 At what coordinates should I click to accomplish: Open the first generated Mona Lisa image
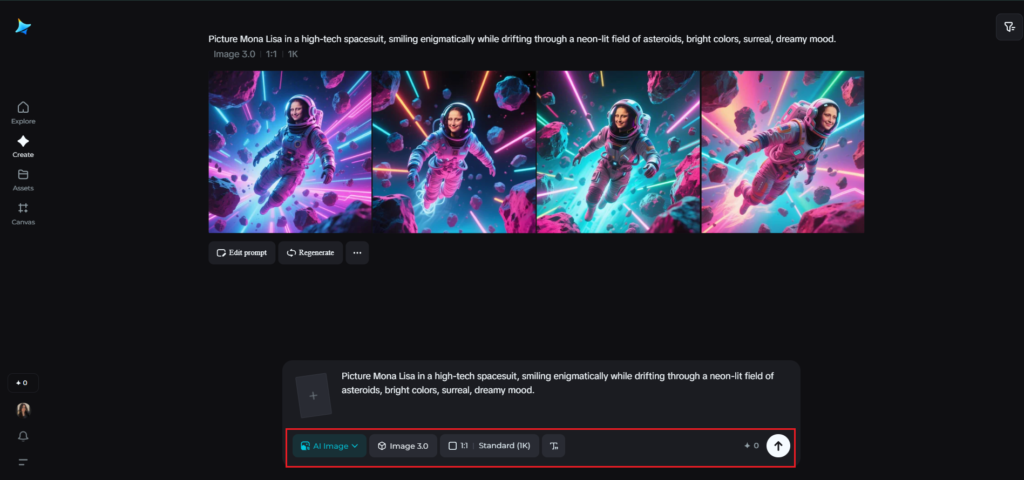pyautogui.click(x=290, y=152)
